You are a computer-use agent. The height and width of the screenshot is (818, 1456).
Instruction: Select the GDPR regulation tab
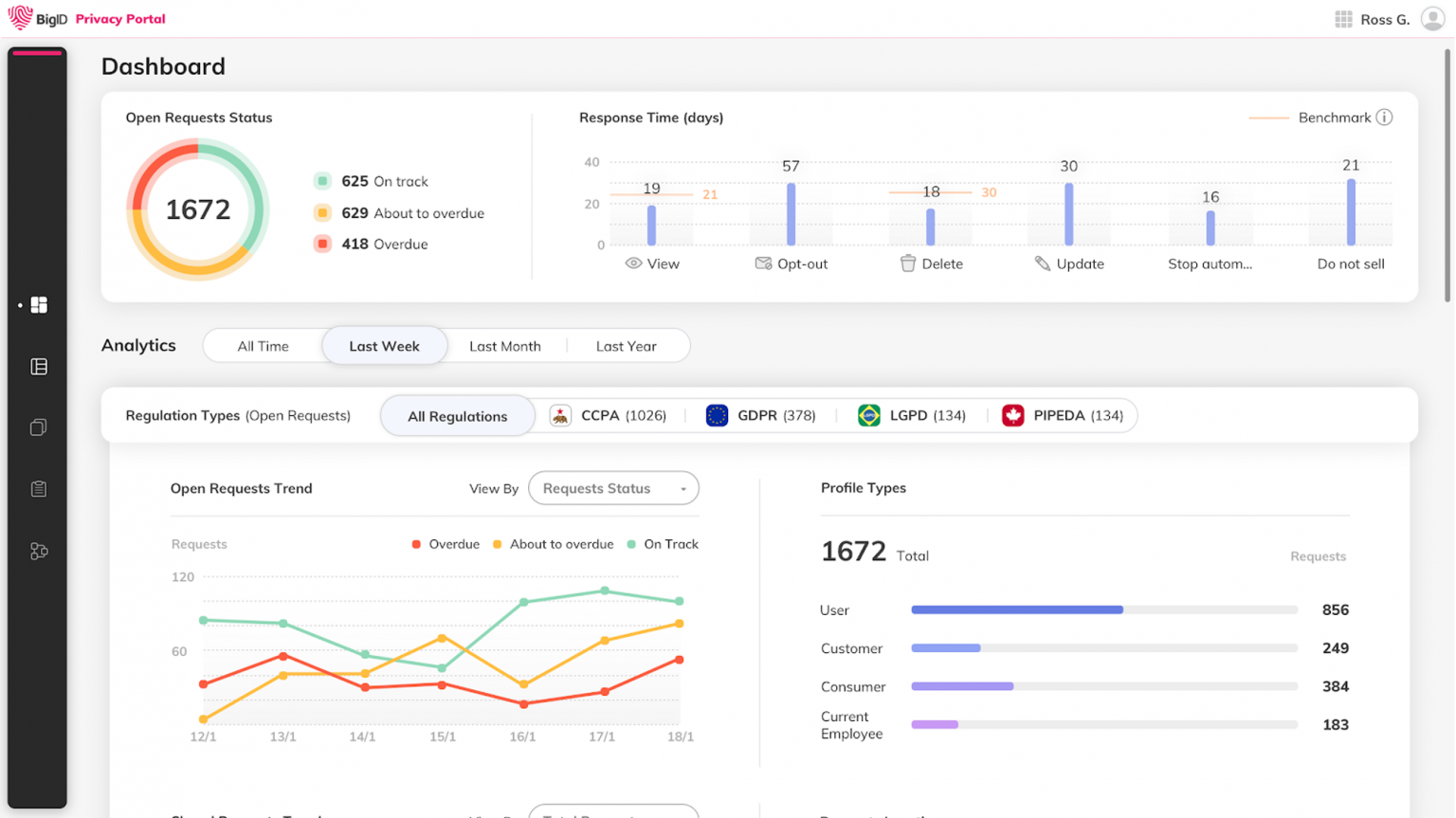[x=761, y=415]
